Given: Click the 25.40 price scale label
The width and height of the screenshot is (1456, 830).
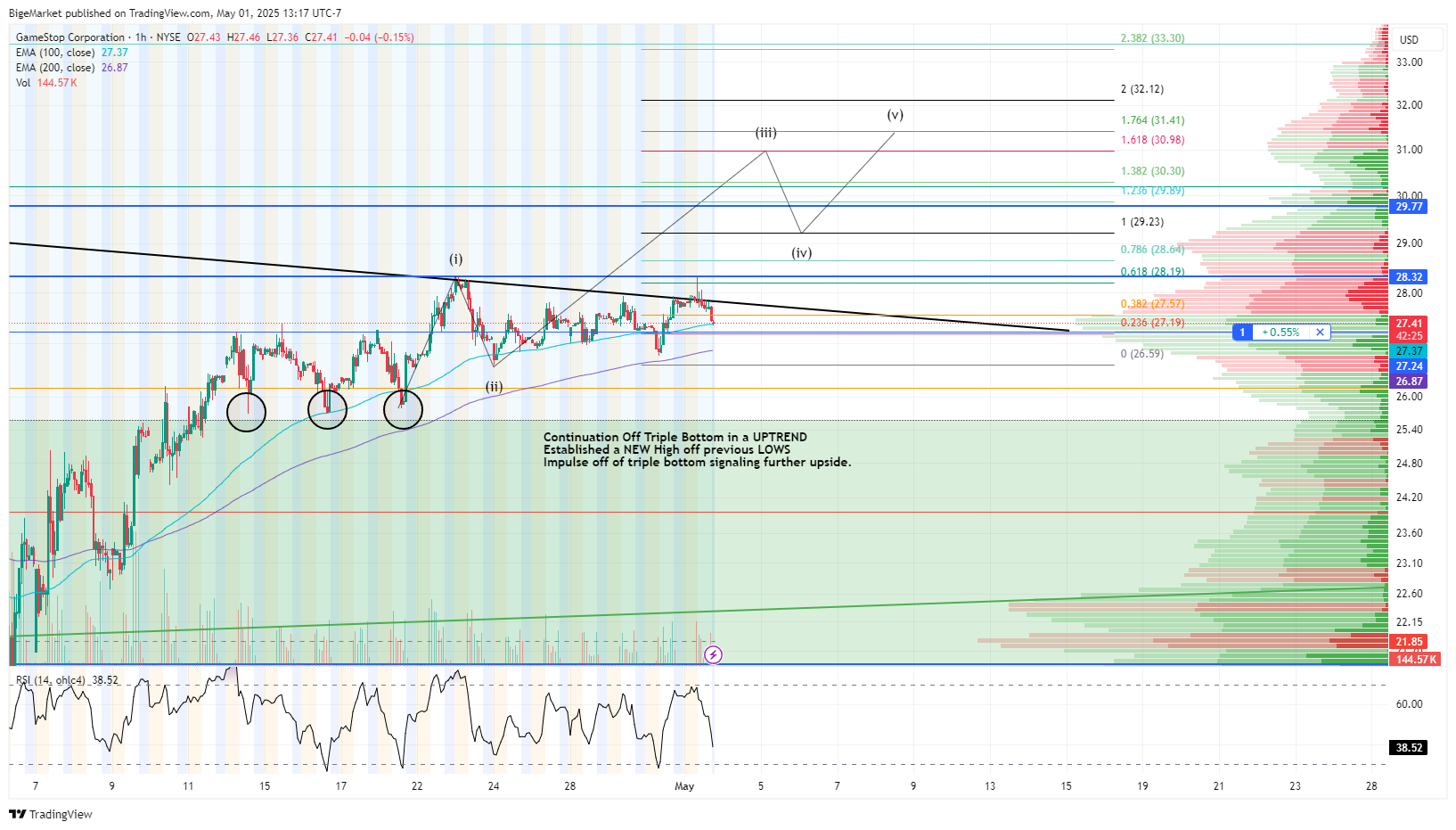Looking at the screenshot, I should pos(1409,430).
